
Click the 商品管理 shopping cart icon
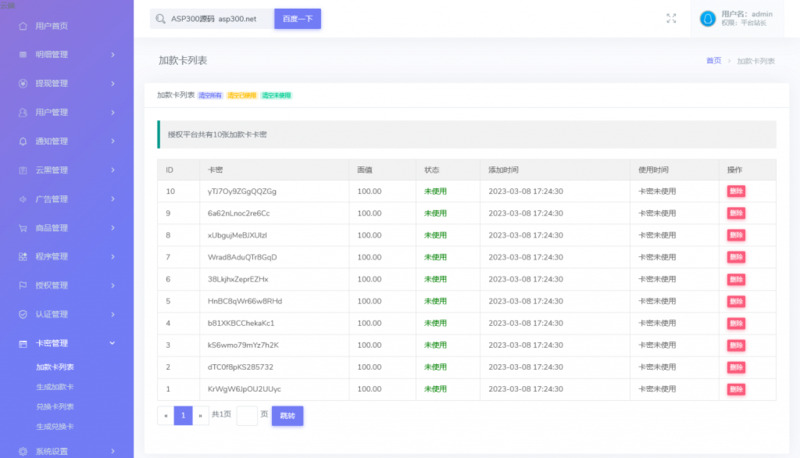(23, 228)
